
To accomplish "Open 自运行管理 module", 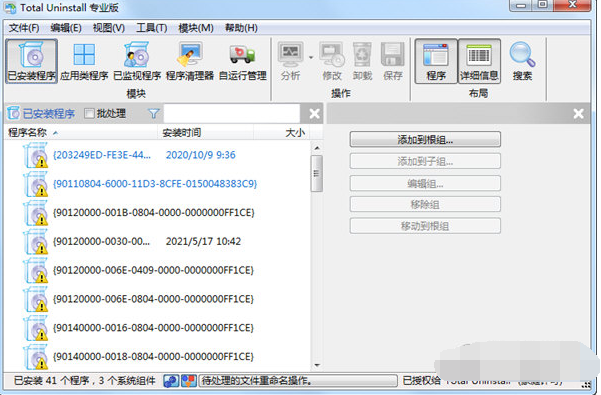I will click(242, 61).
